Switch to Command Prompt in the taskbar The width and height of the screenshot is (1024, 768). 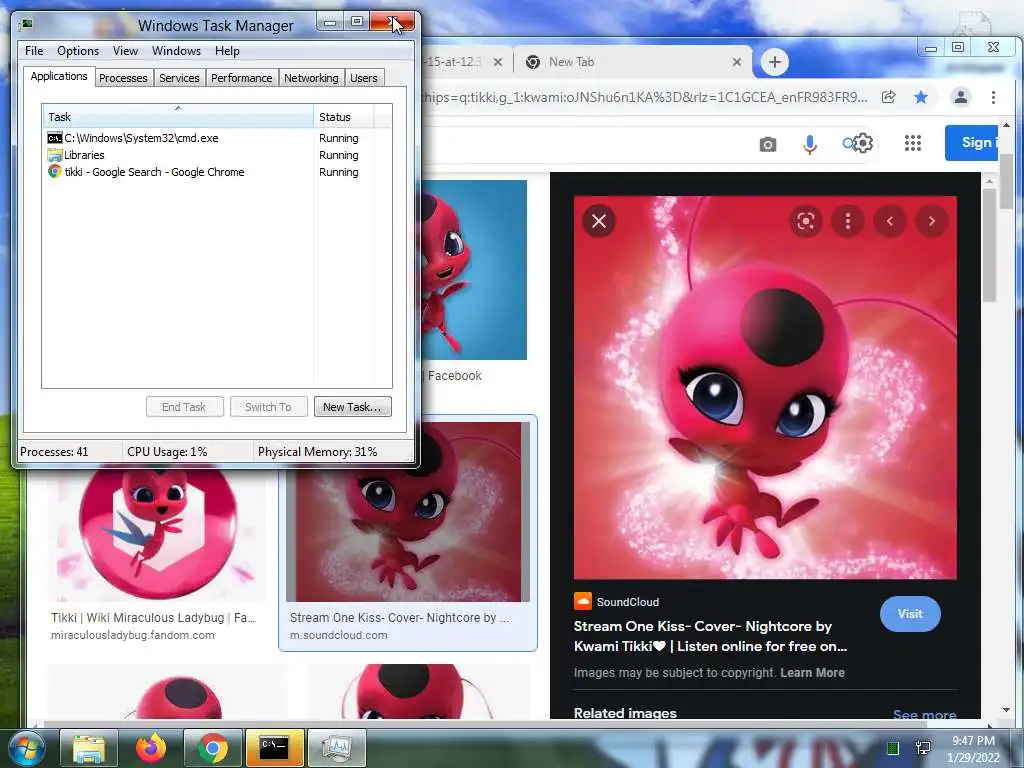(x=274, y=748)
